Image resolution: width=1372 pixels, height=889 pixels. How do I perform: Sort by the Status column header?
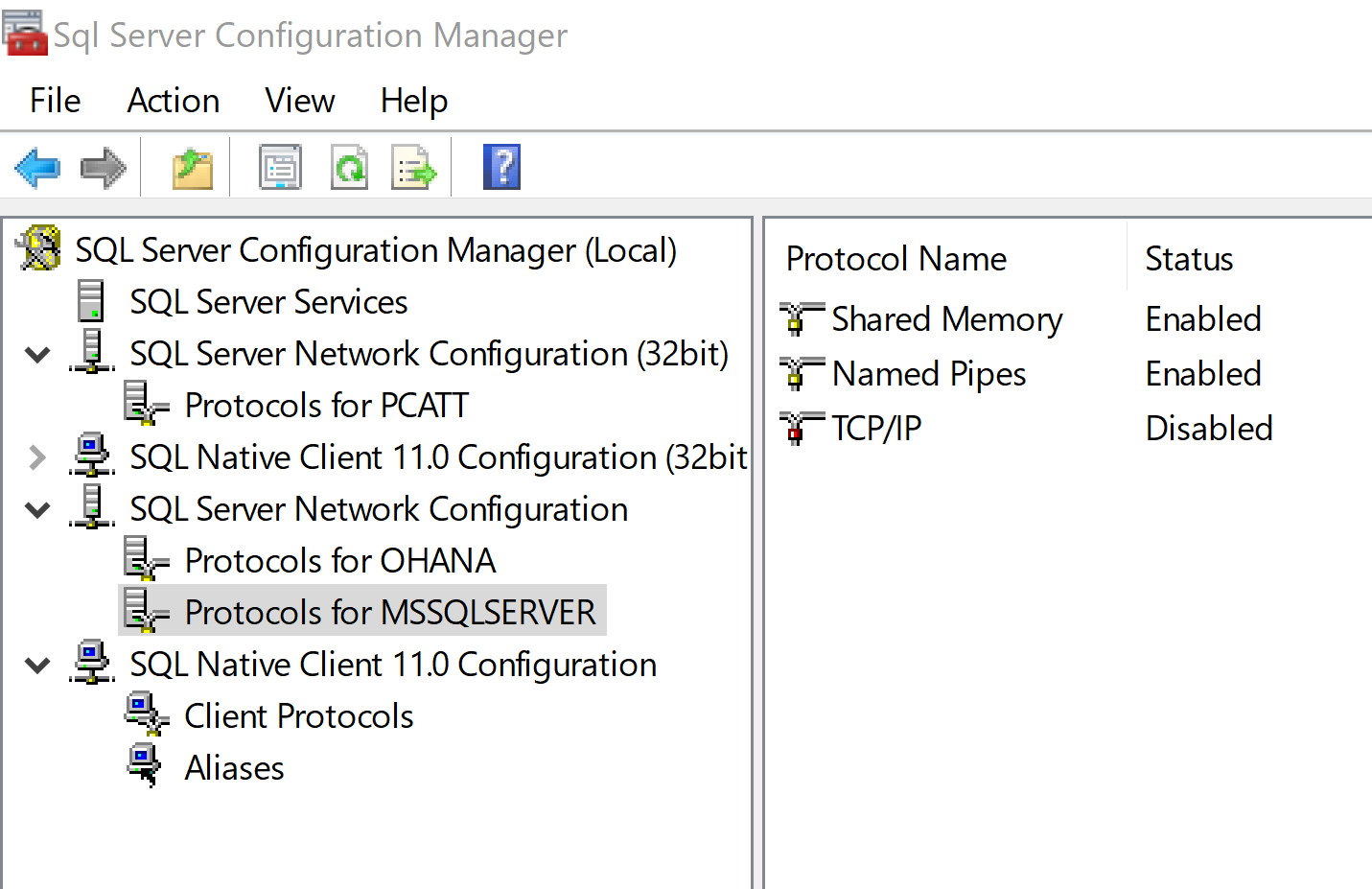[1189, 258]
